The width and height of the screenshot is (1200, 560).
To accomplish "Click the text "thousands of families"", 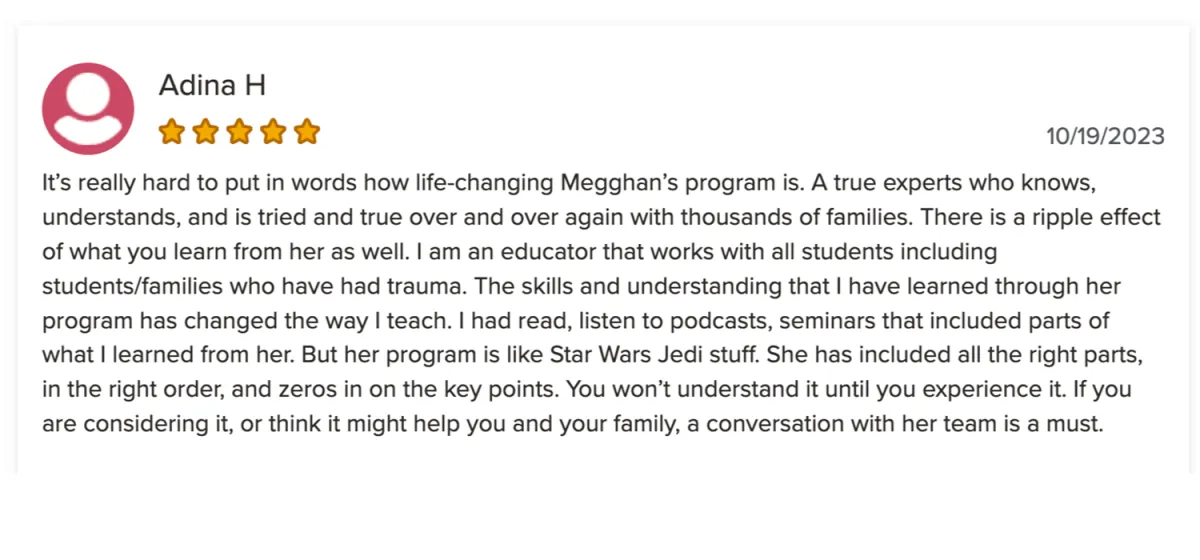I will (x=695, y=218).
